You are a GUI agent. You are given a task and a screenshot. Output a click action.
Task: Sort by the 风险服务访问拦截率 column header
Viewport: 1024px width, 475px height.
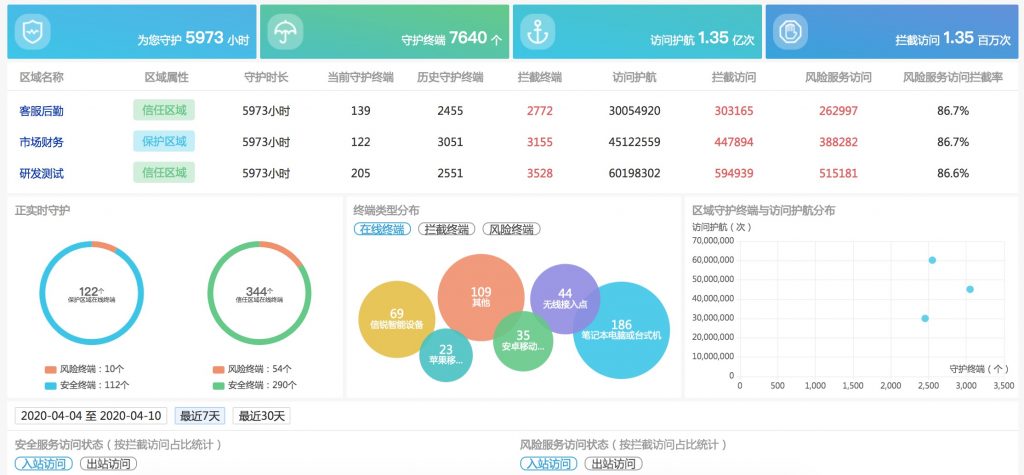coord(953,77)
